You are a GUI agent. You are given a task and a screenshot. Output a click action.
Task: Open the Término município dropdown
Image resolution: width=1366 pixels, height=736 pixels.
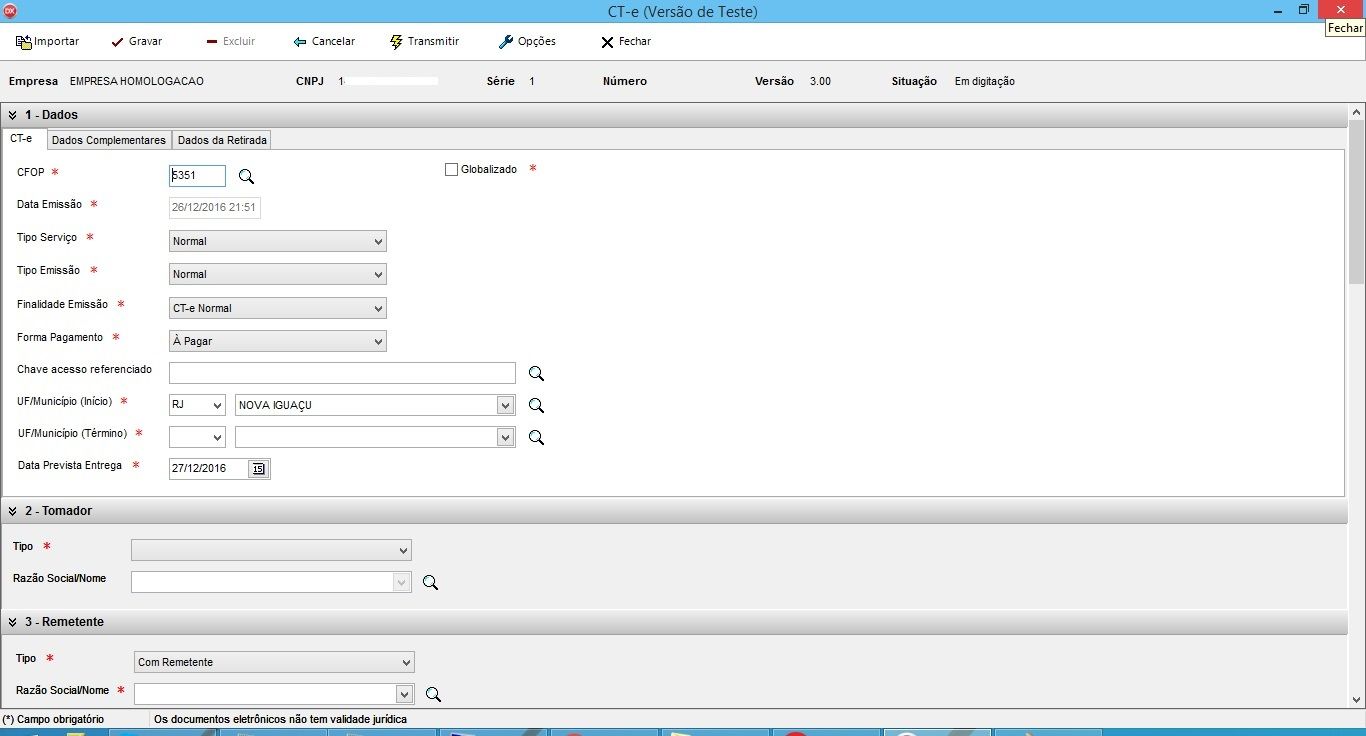click(375, 437)
